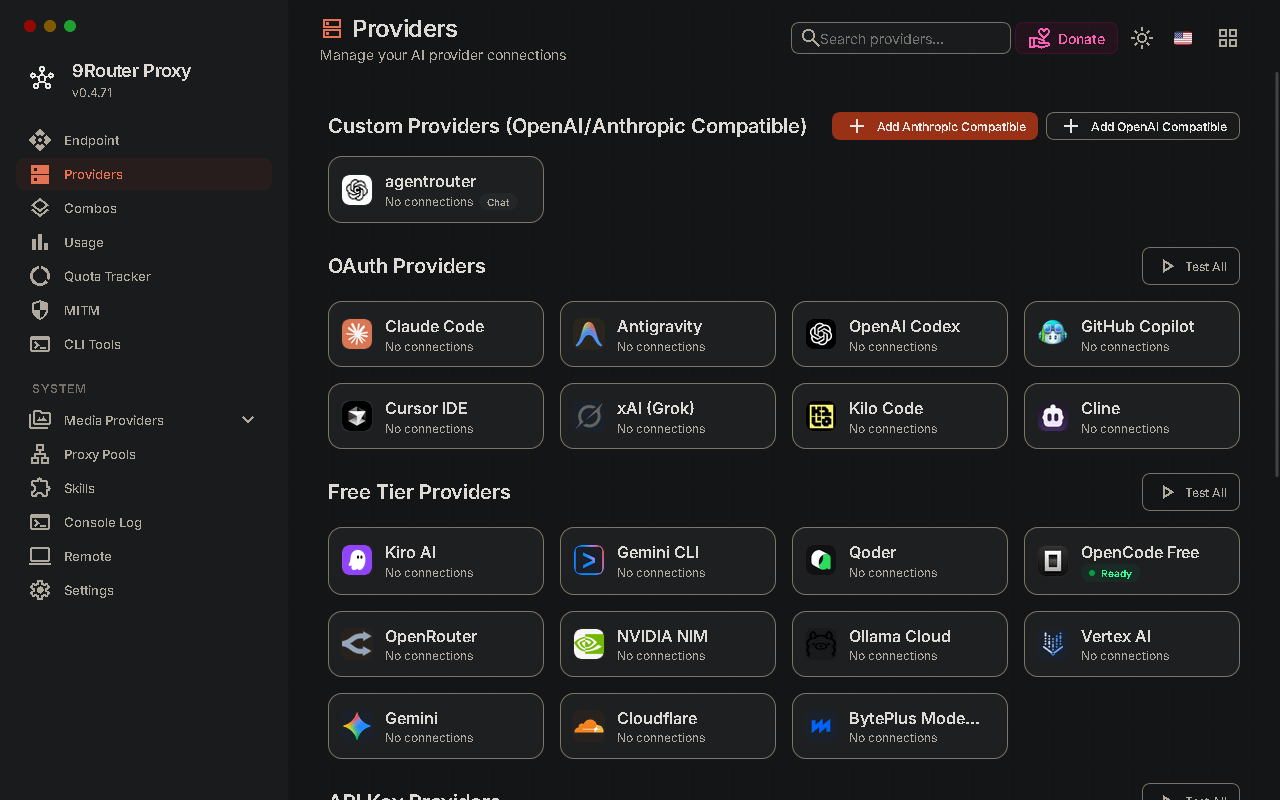This screenshot has width=1280, height=800.
Task: Test all OAuth Providers
Action: point(1191,266)
